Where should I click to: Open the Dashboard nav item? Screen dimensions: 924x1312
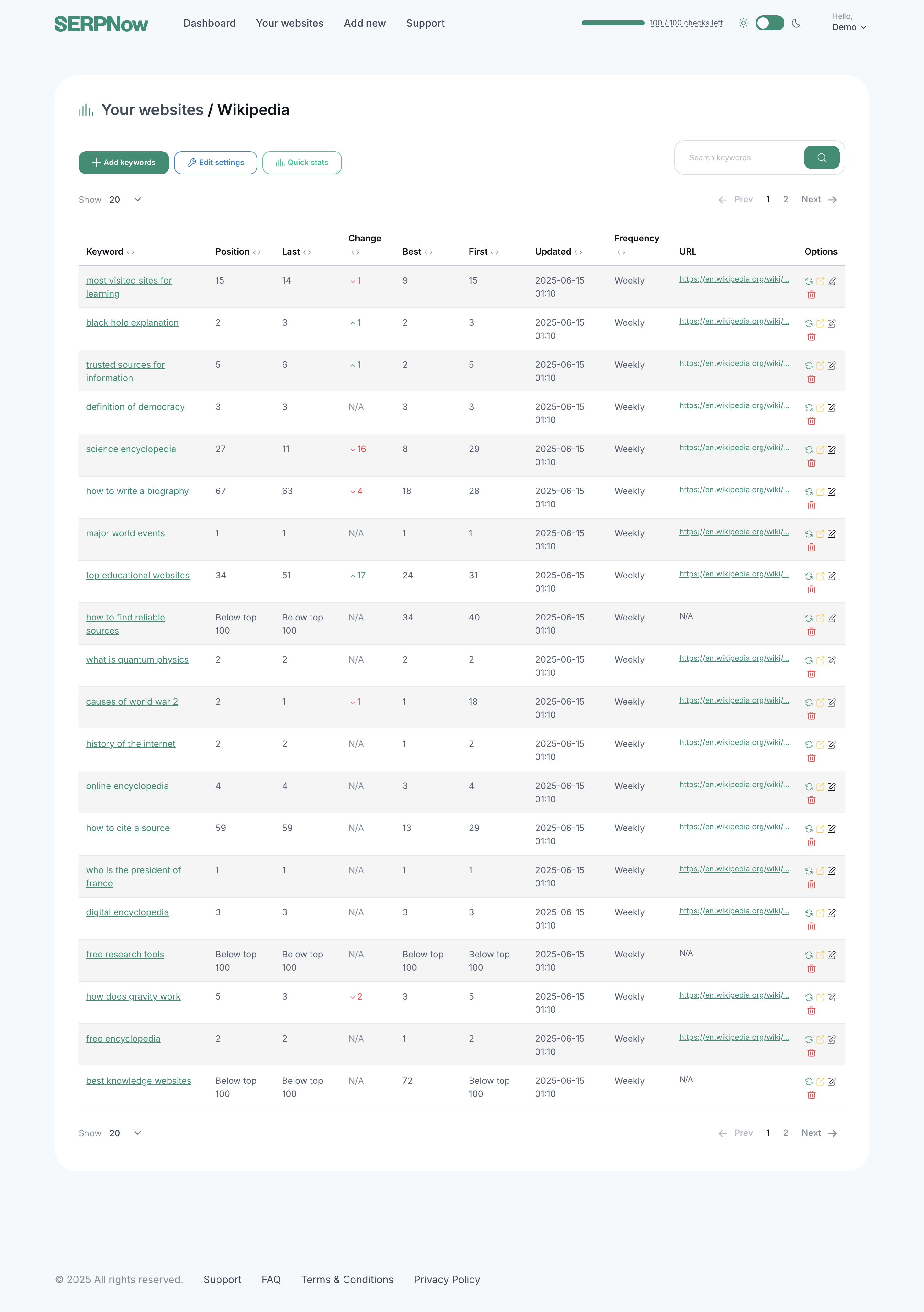click(210, 24)
